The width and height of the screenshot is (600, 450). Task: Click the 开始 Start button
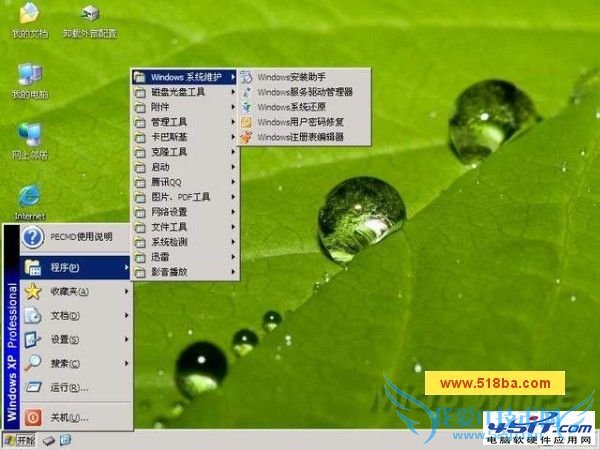tap(19, 440)
